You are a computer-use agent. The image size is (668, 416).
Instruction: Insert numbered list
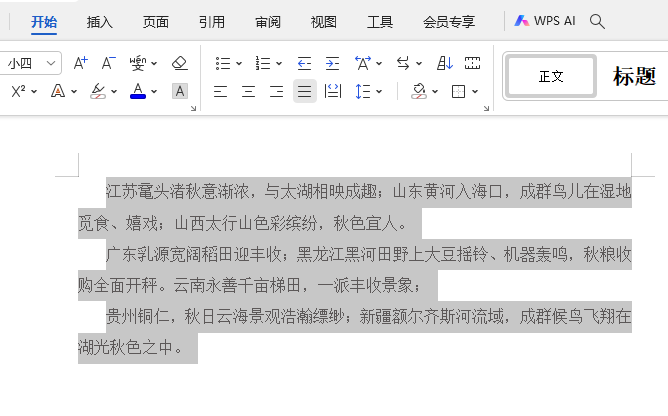[x=263, y=64]
